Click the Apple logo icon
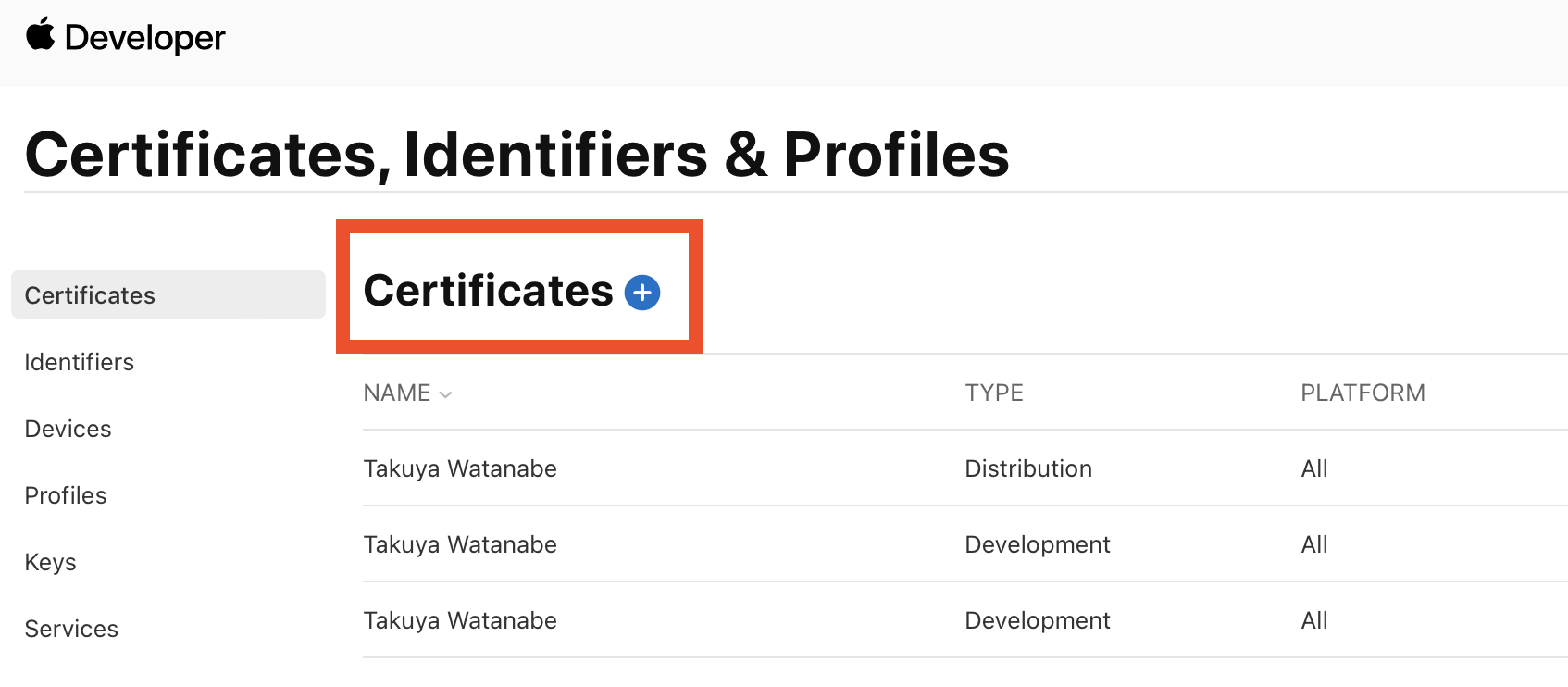This screenshot has height=687, width=1568. click(x=40, y=35)
